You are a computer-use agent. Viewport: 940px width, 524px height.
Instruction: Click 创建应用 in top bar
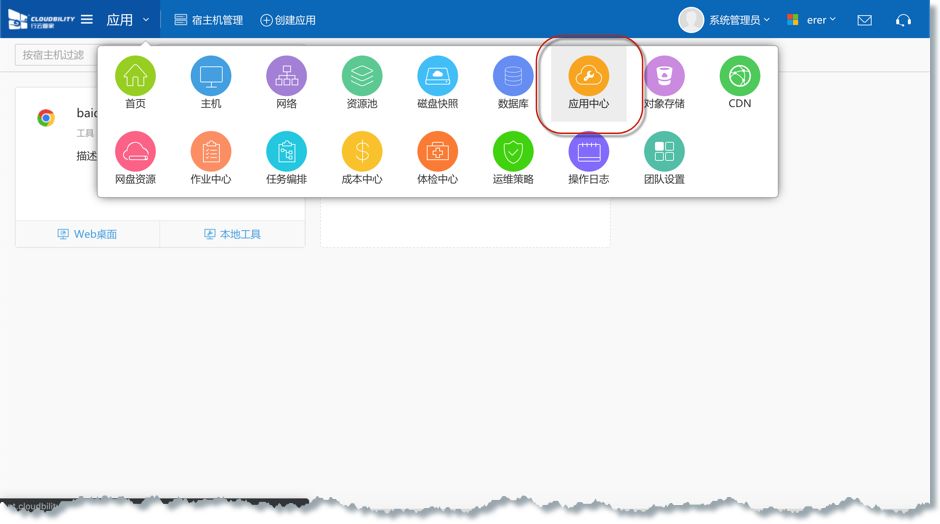(288, 20)
